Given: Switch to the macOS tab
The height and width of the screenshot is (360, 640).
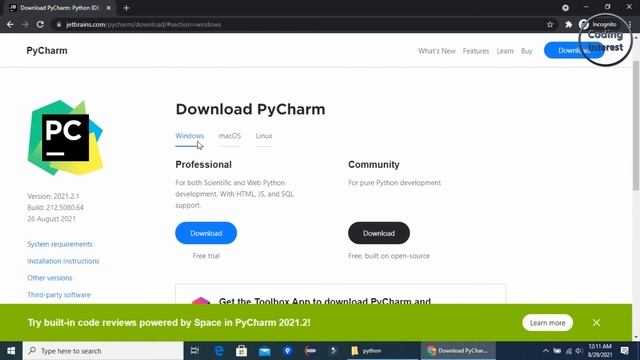Looking at the screenshot, I should [x=230, y=136].
